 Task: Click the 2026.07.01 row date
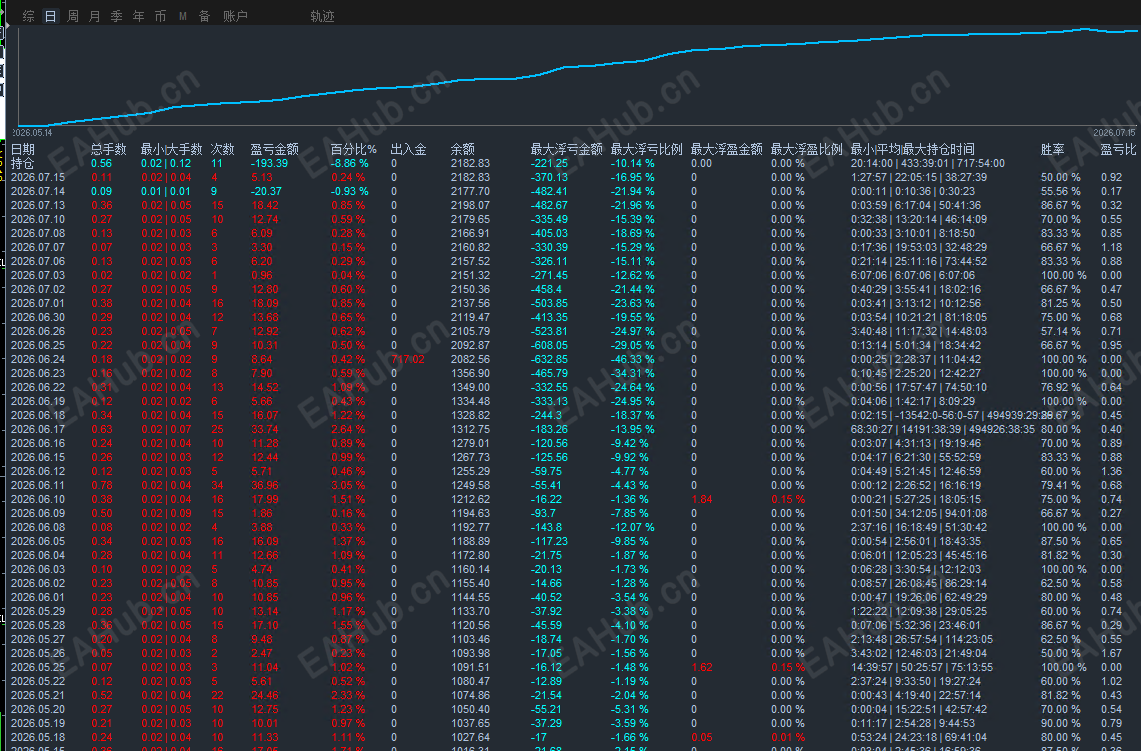coord(38,304)
